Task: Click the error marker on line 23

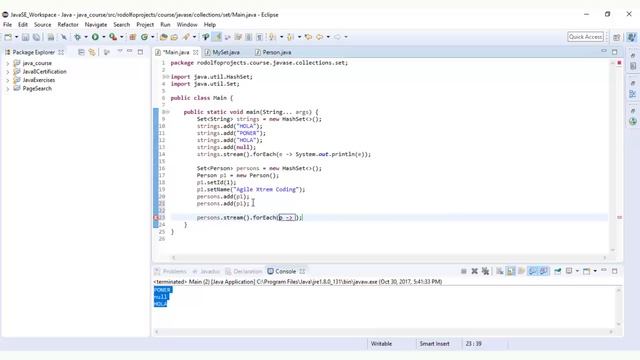Action: click(156, 218)
